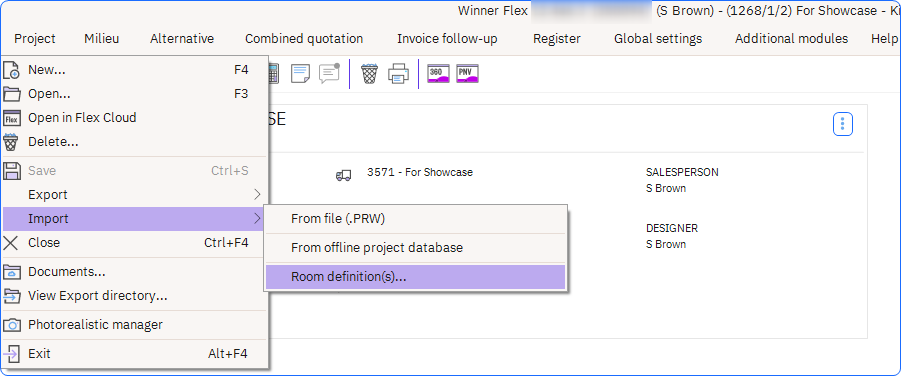Click the SALESPERSON label

tap(682, 172)
